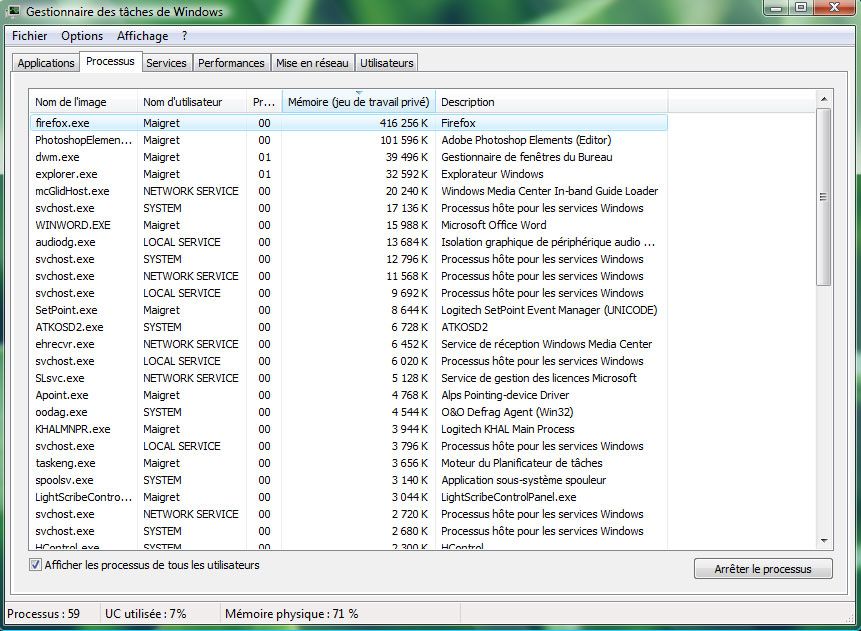This screenshot has height=631, width=861.
Task: Click the 101 596 K memory value
Action: 404,140
